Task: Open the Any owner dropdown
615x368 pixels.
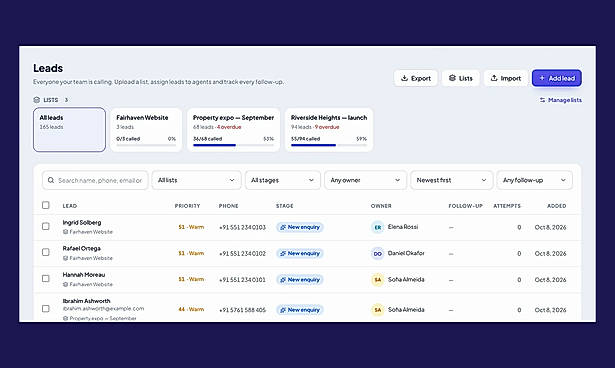Action: coord(365,180)
